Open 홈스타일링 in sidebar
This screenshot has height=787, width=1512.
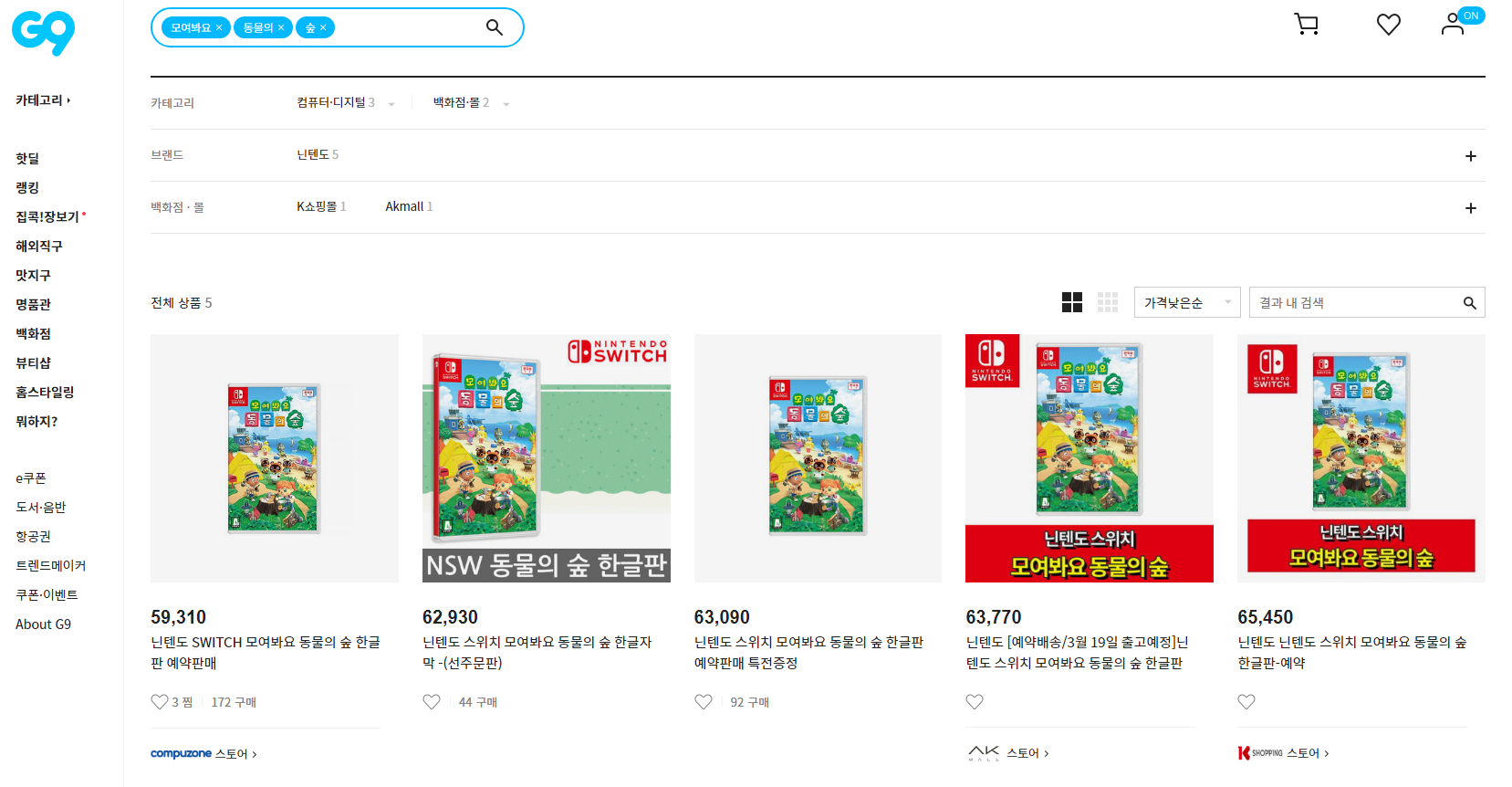[x=45, y=393]
